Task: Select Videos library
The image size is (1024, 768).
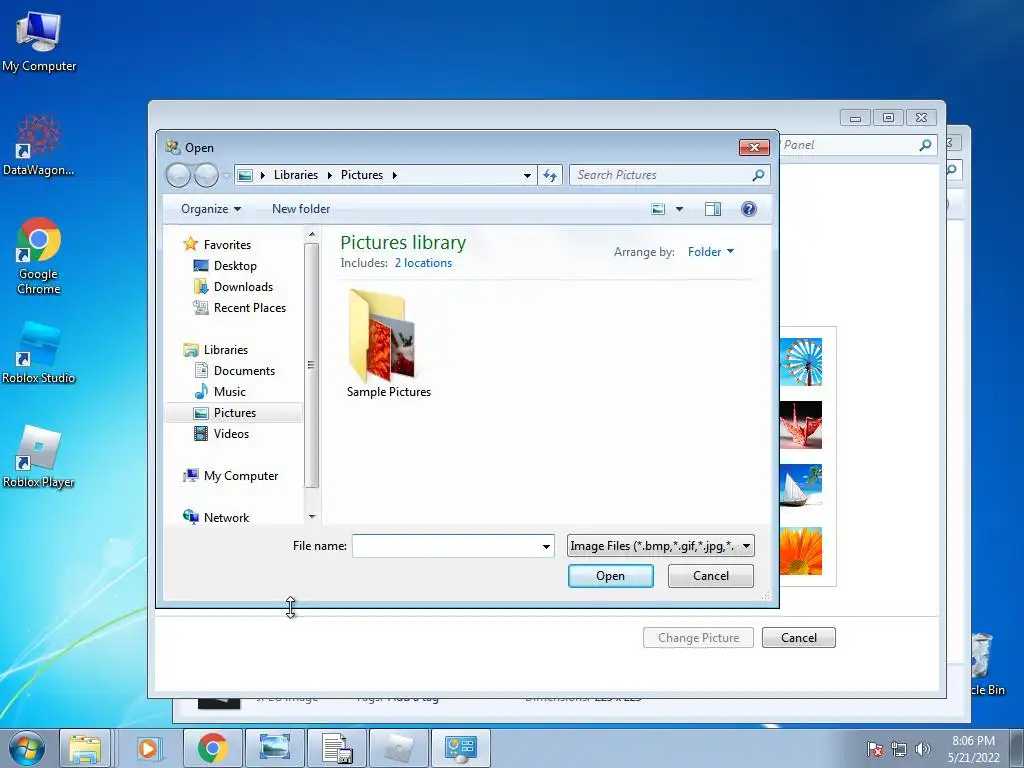Action: coord(231,434)
